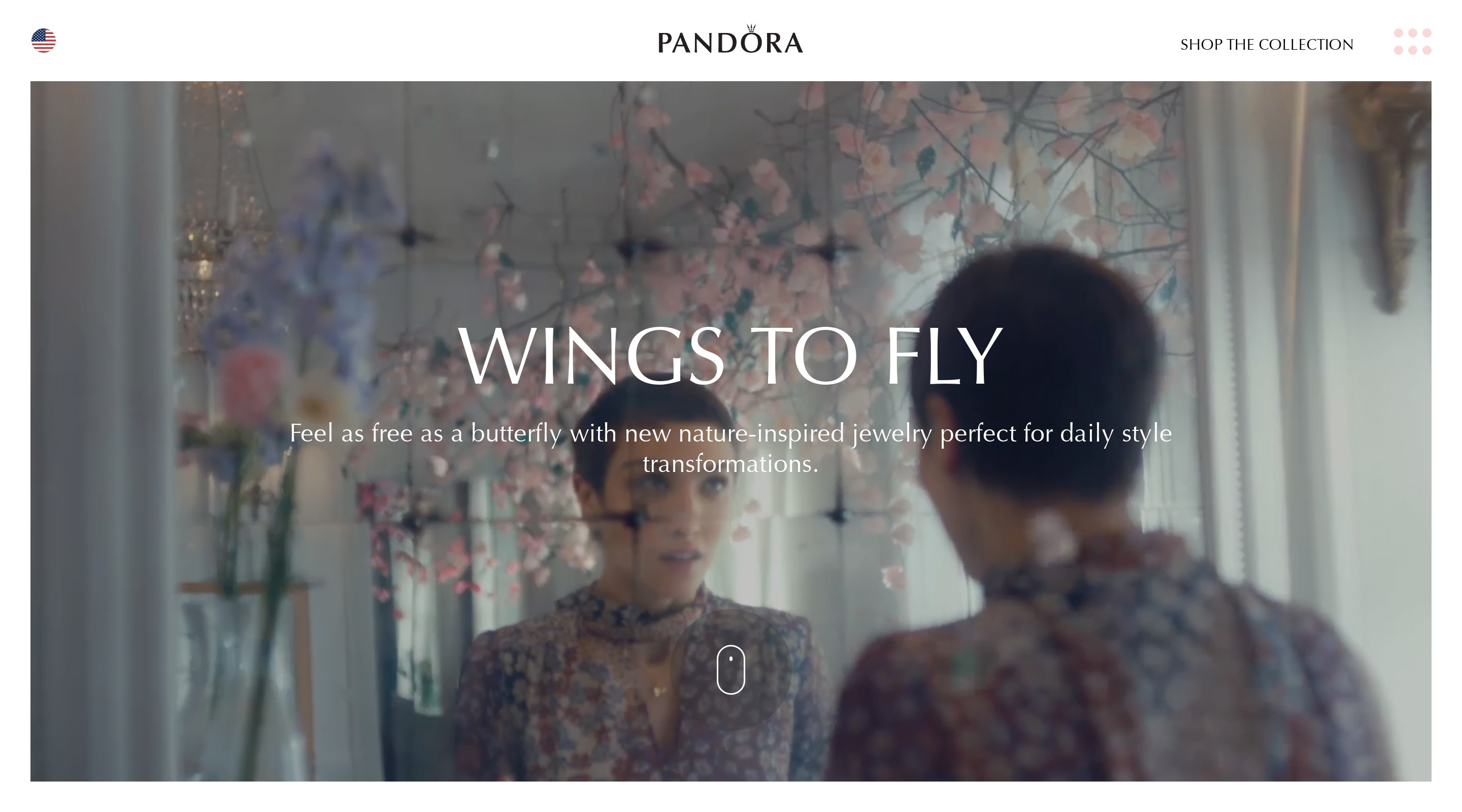Screen dimensions: 1462x812
Task: Click the translucent circle around the mouse icon
Action: pos(730,669)
